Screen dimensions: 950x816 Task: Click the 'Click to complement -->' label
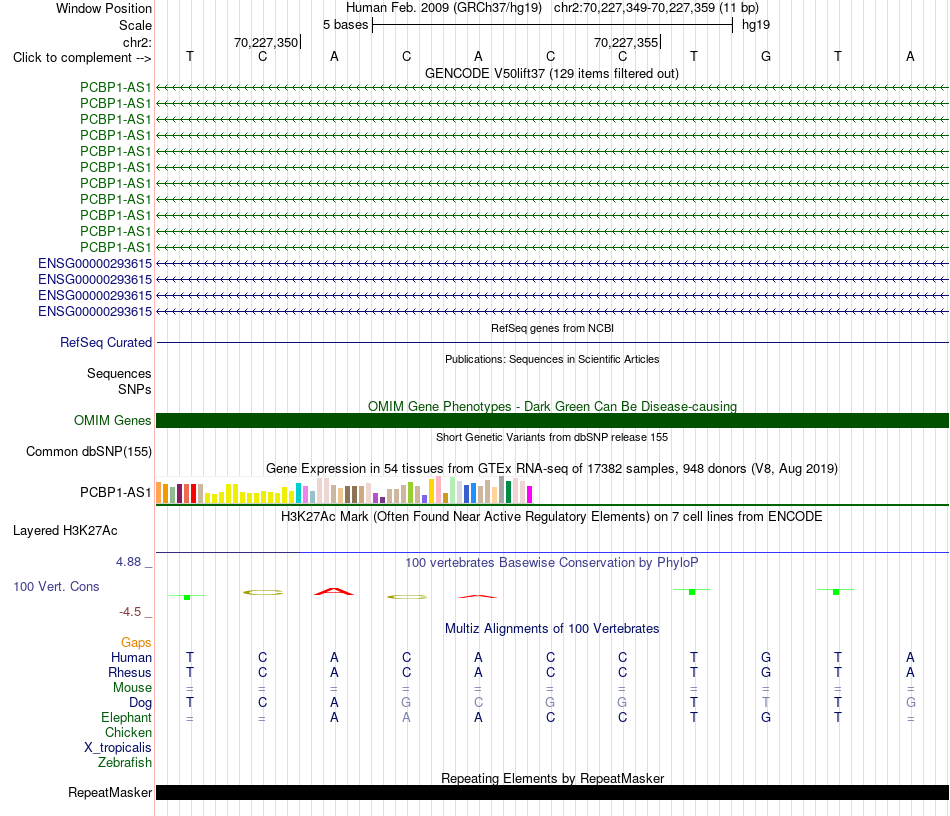(82, 58)
